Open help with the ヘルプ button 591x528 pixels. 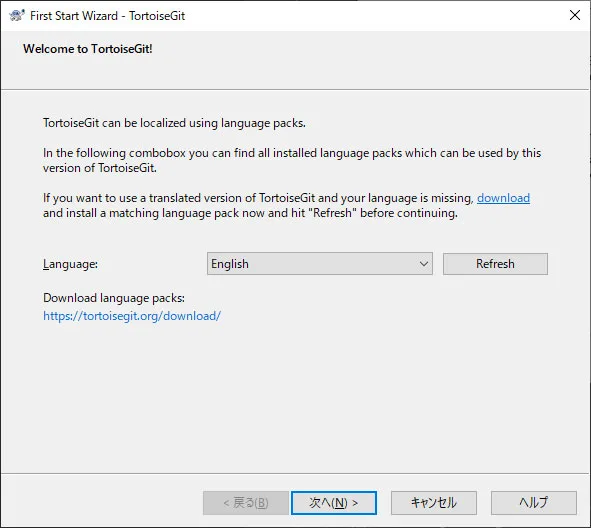click(x=534, y=502)
